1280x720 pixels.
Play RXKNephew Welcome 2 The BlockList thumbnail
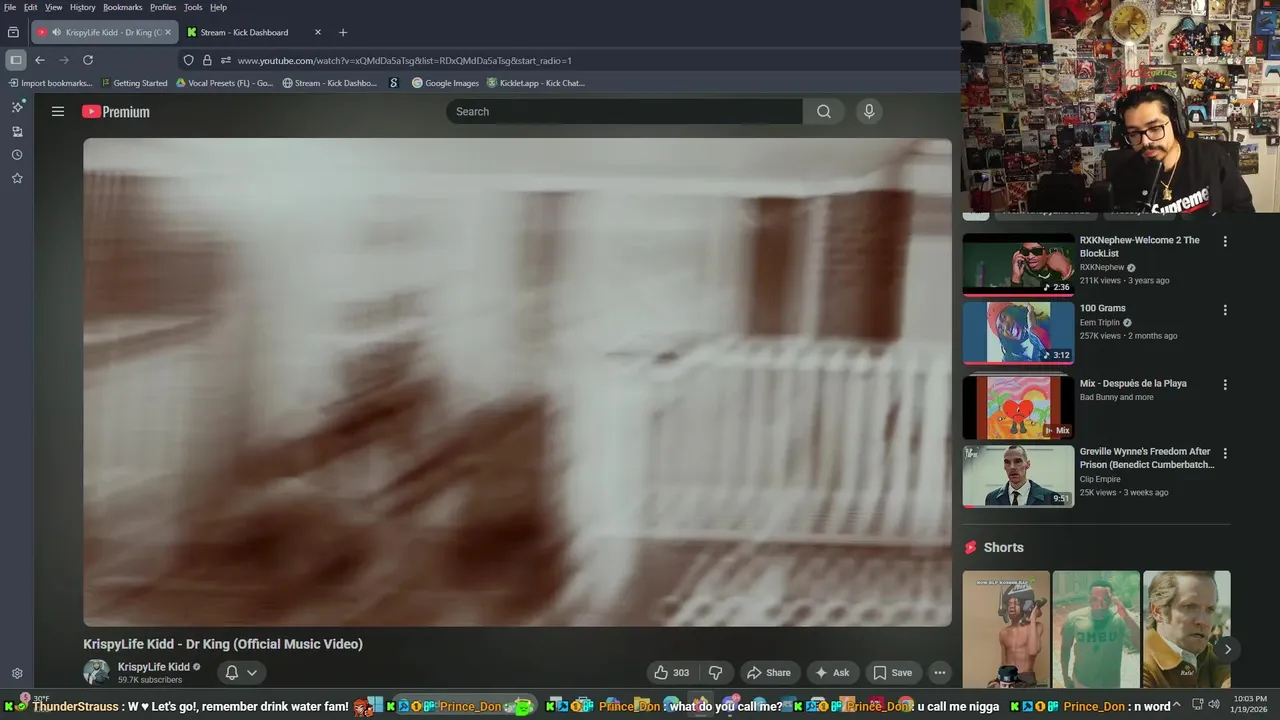[1018, 264]
